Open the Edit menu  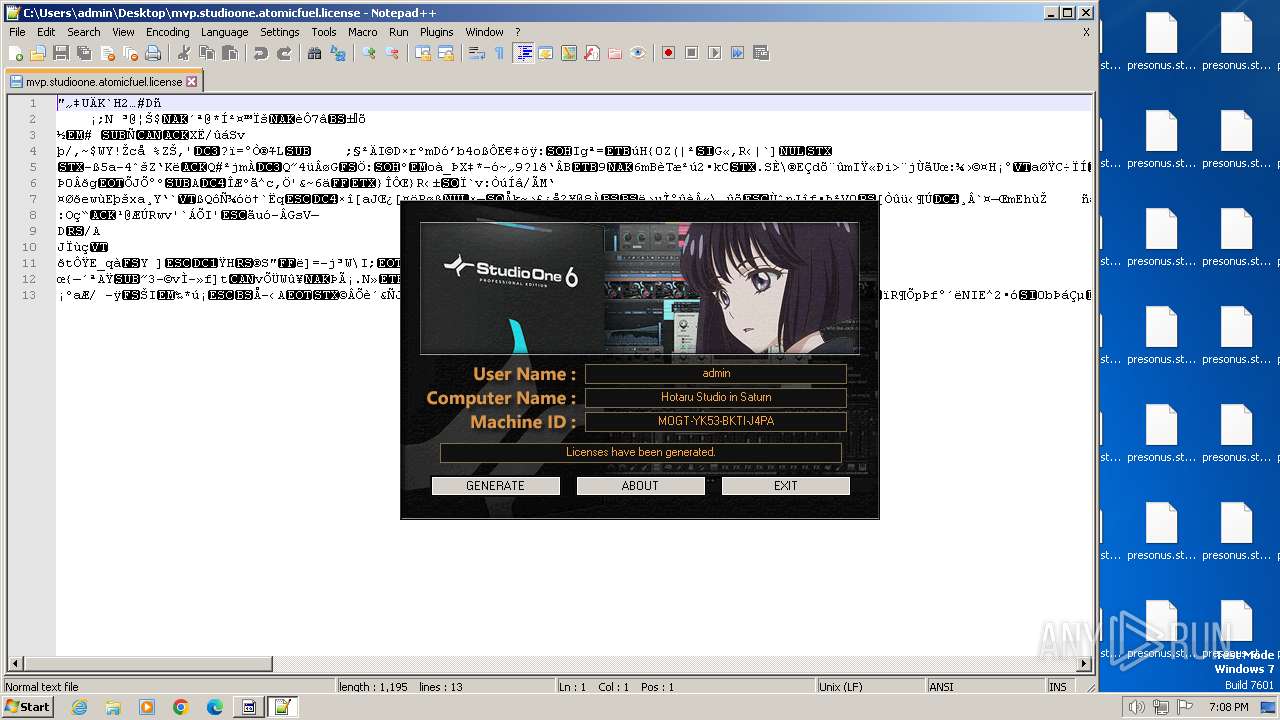[x=46, y=32]
